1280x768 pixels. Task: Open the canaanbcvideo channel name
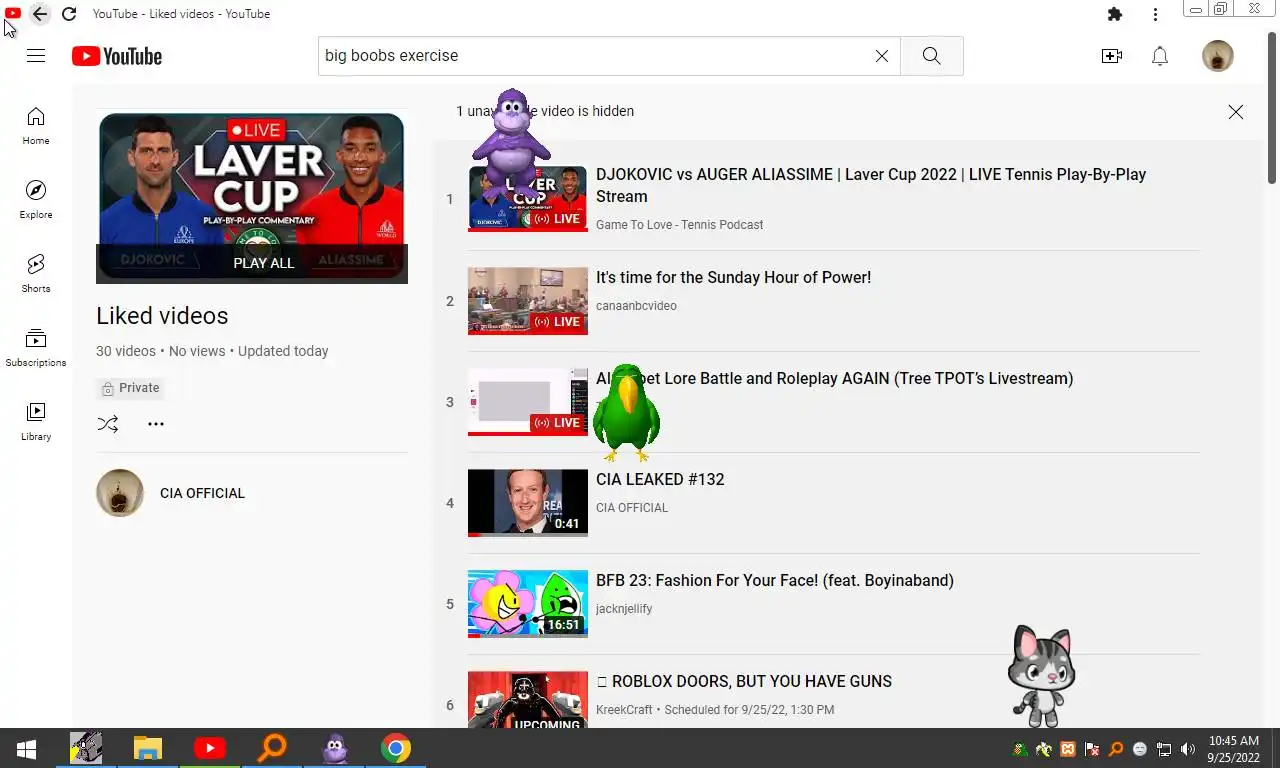(x=636, y=306)
